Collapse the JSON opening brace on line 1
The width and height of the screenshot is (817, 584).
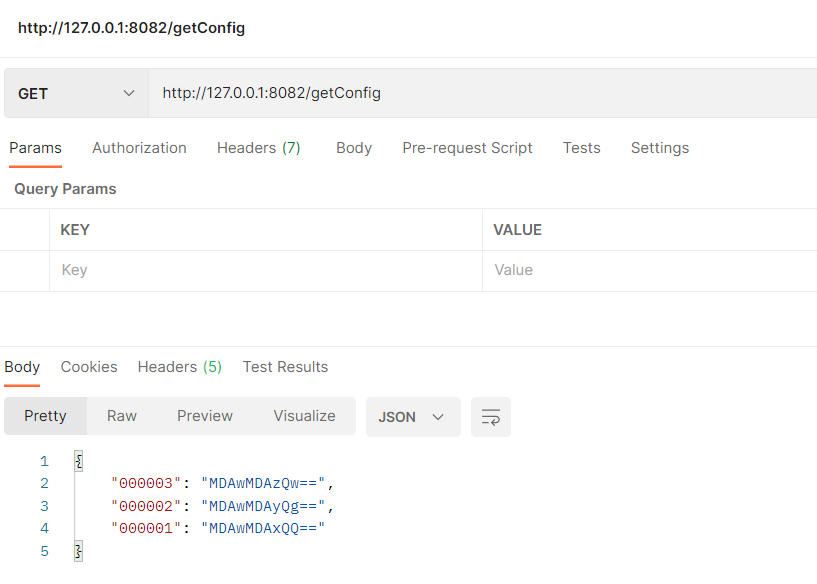[x=79, y=461]
